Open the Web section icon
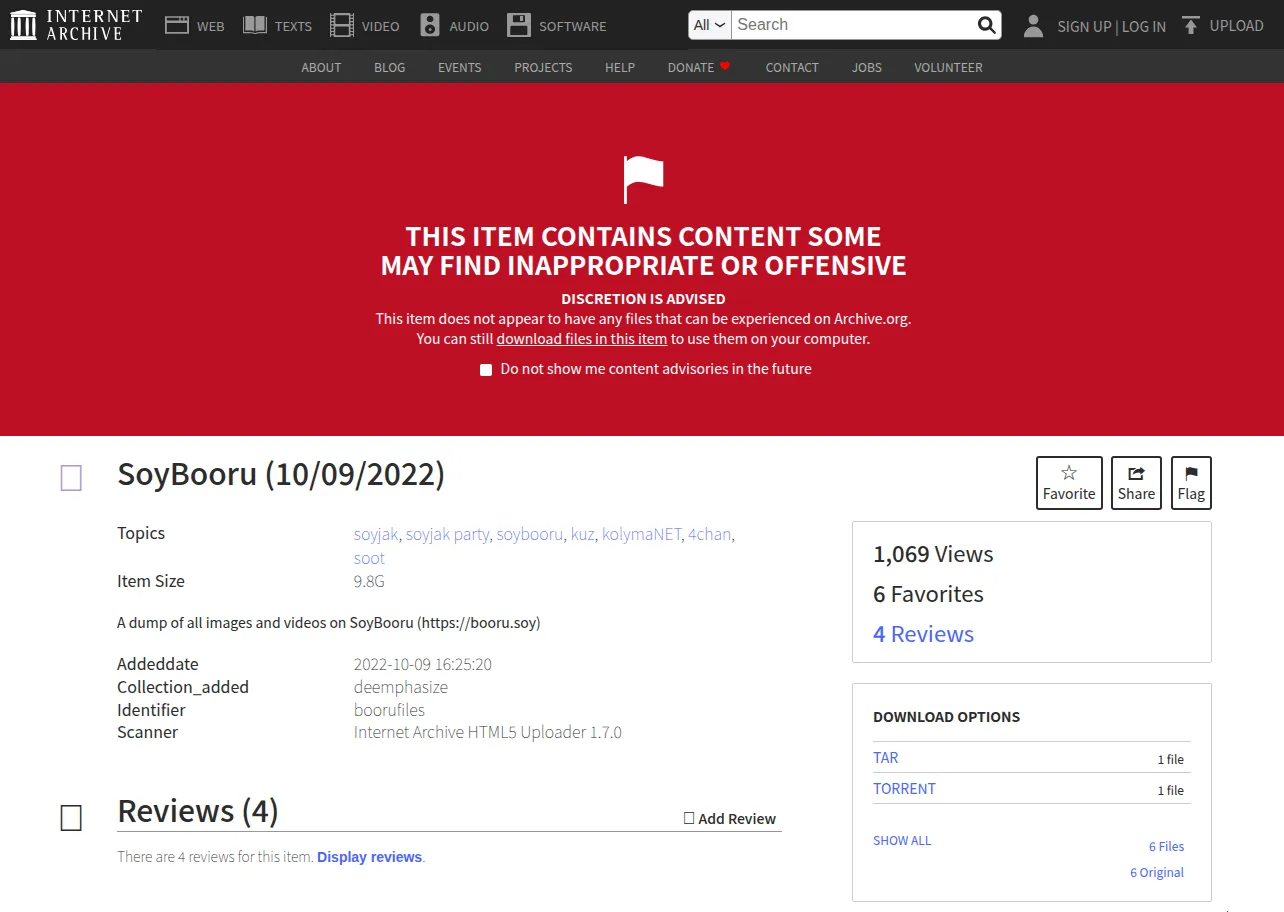The image size is (1284, 912). 177,25
